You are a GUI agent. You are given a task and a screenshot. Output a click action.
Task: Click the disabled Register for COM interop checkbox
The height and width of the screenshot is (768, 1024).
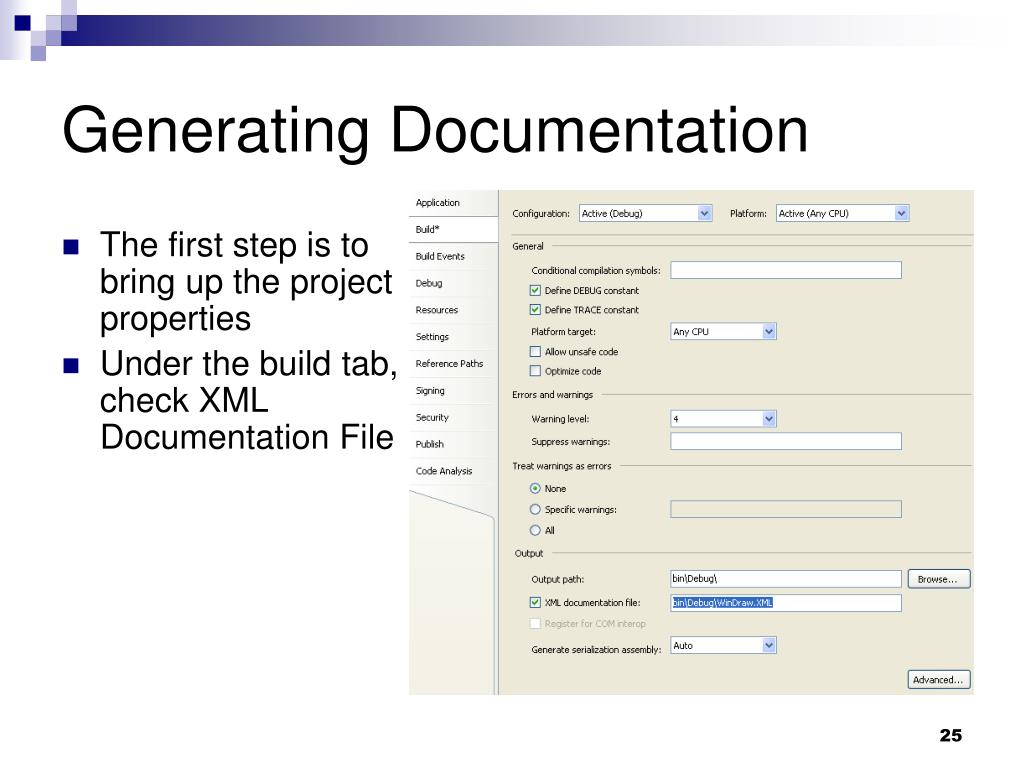click(535, 624)
